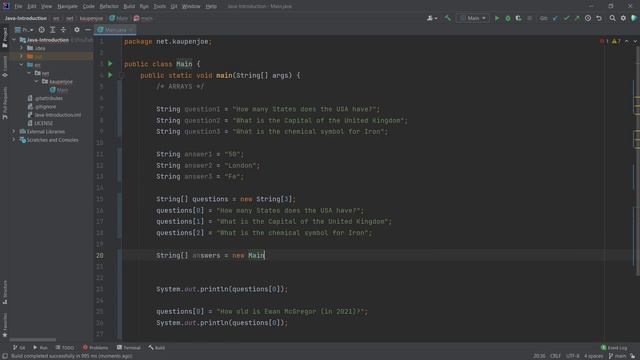Image resolution: width=640 pixels, height=360 pixels.
Task: Expand External Libraries node
Action: [14, 131]
